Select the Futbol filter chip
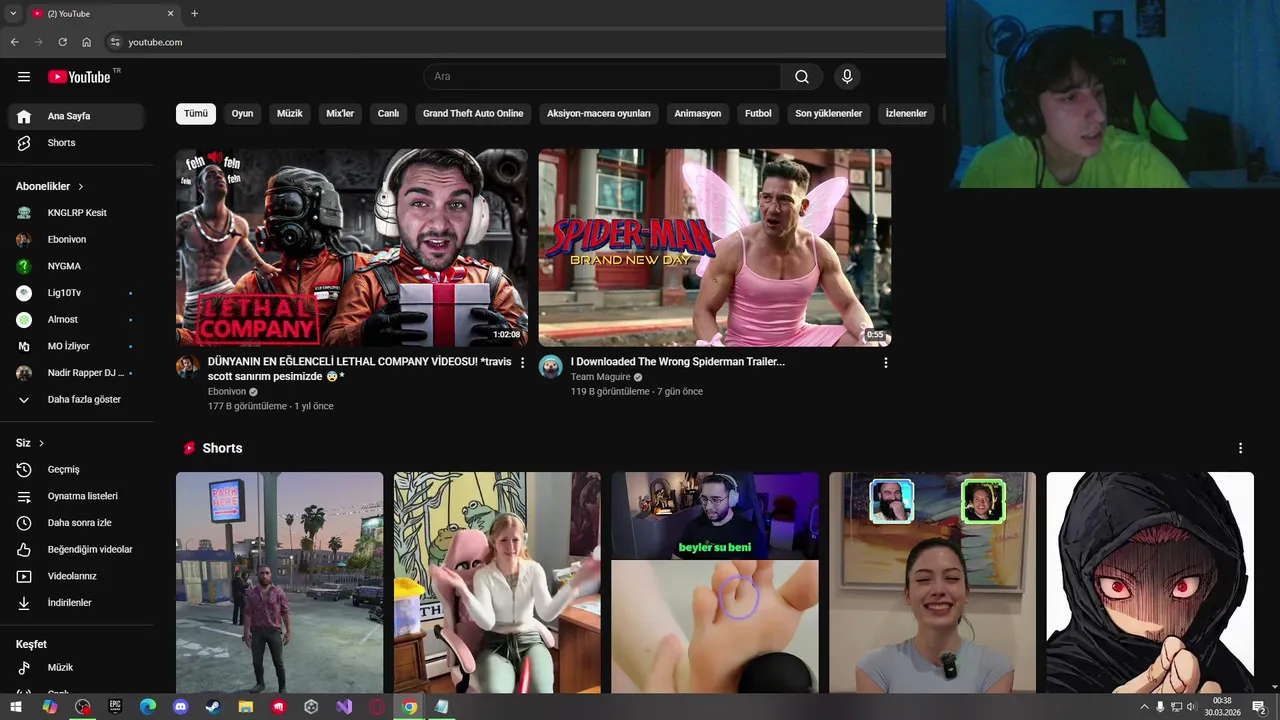Viewport: 1280px width, 720px height. pyautogui.click(x=758, y=114)
